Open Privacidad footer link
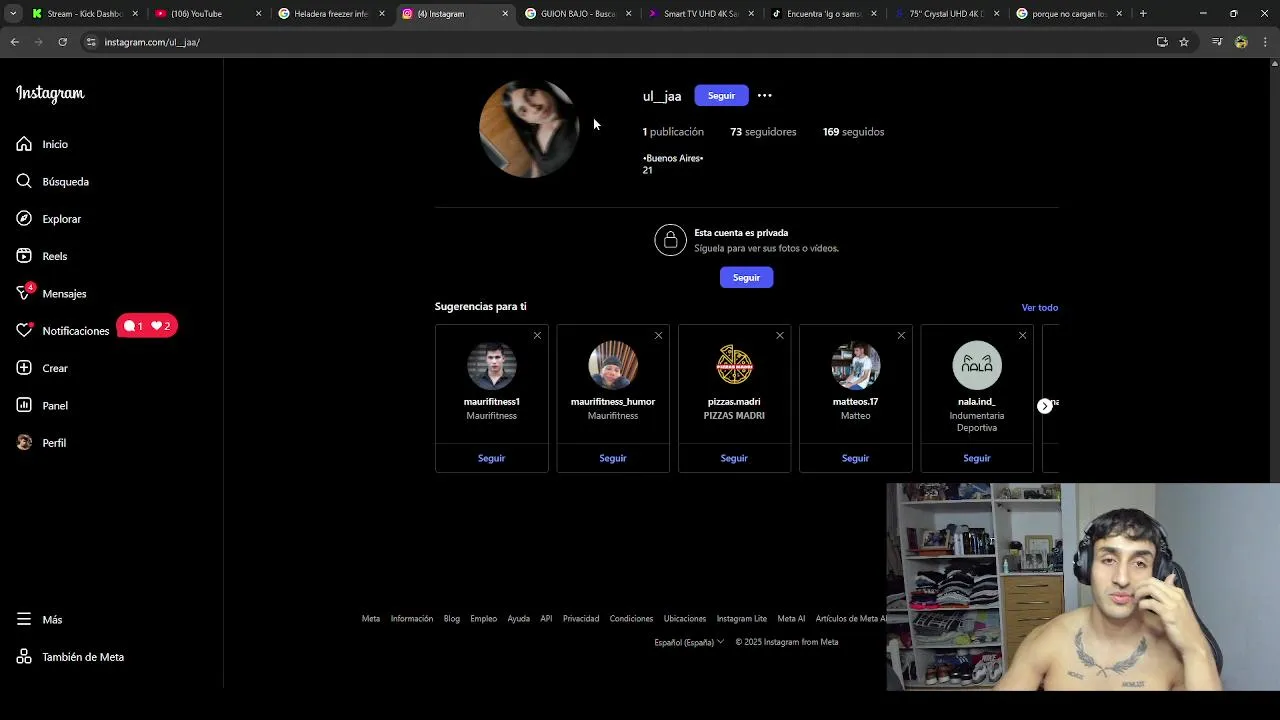The width and height of the screenshot is (1280, 720). (581, 619)
